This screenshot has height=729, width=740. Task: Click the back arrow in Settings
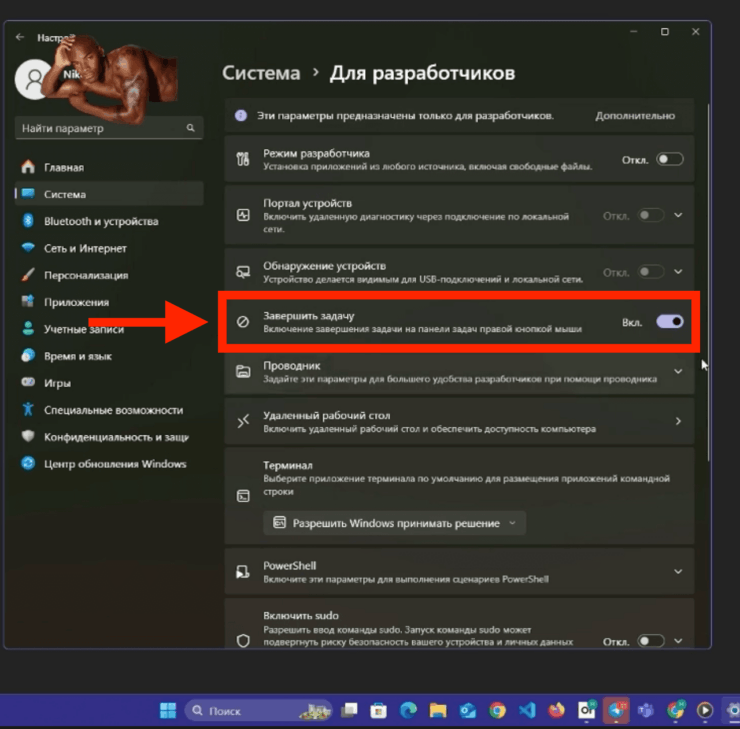[20, 37]
